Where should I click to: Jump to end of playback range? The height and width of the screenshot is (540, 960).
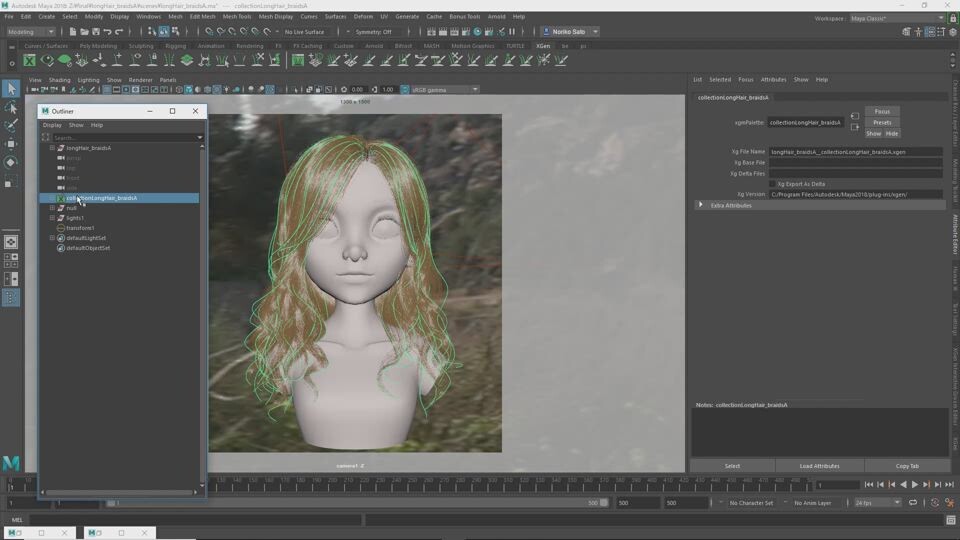(950, 485)
